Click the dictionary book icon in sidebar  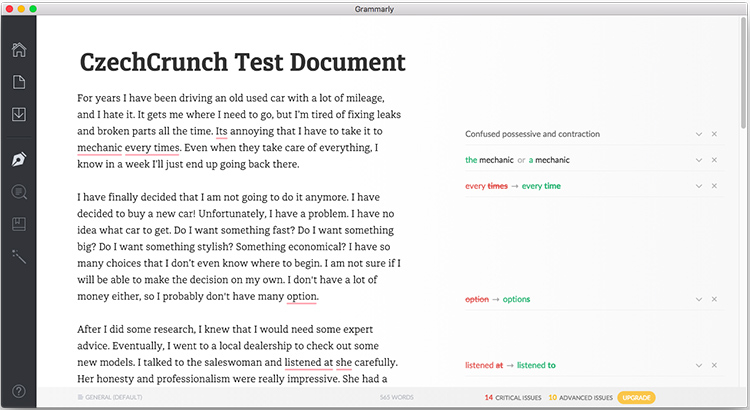tap(18, 225)
